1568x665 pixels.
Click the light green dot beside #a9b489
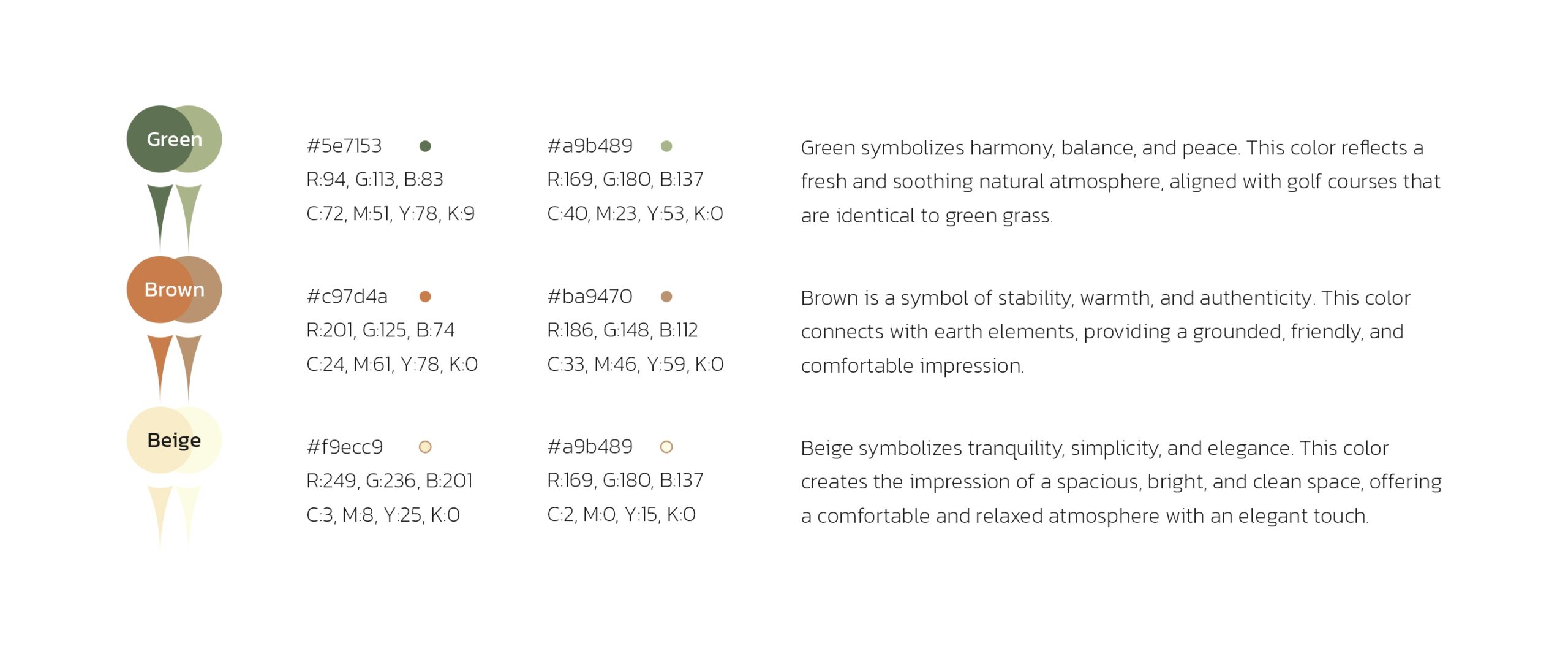pyautogui.click(x=666, y=146)
